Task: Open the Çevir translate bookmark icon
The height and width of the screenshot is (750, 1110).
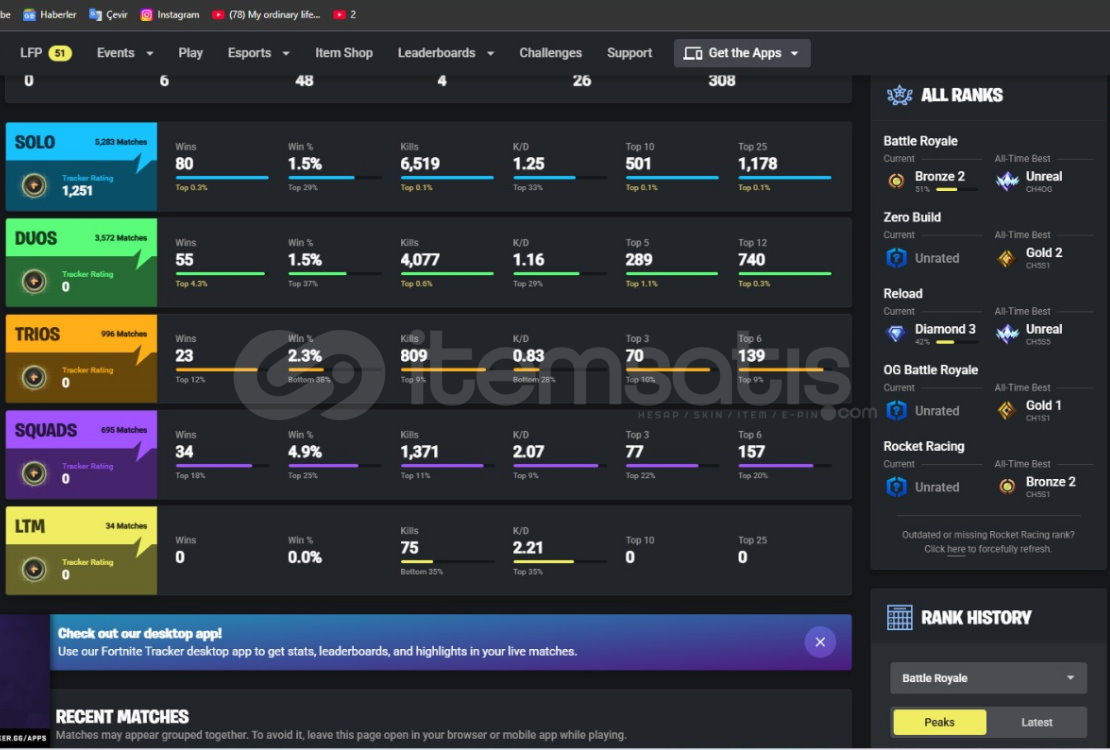Action: pyautogui.click(x=95, y=14)
